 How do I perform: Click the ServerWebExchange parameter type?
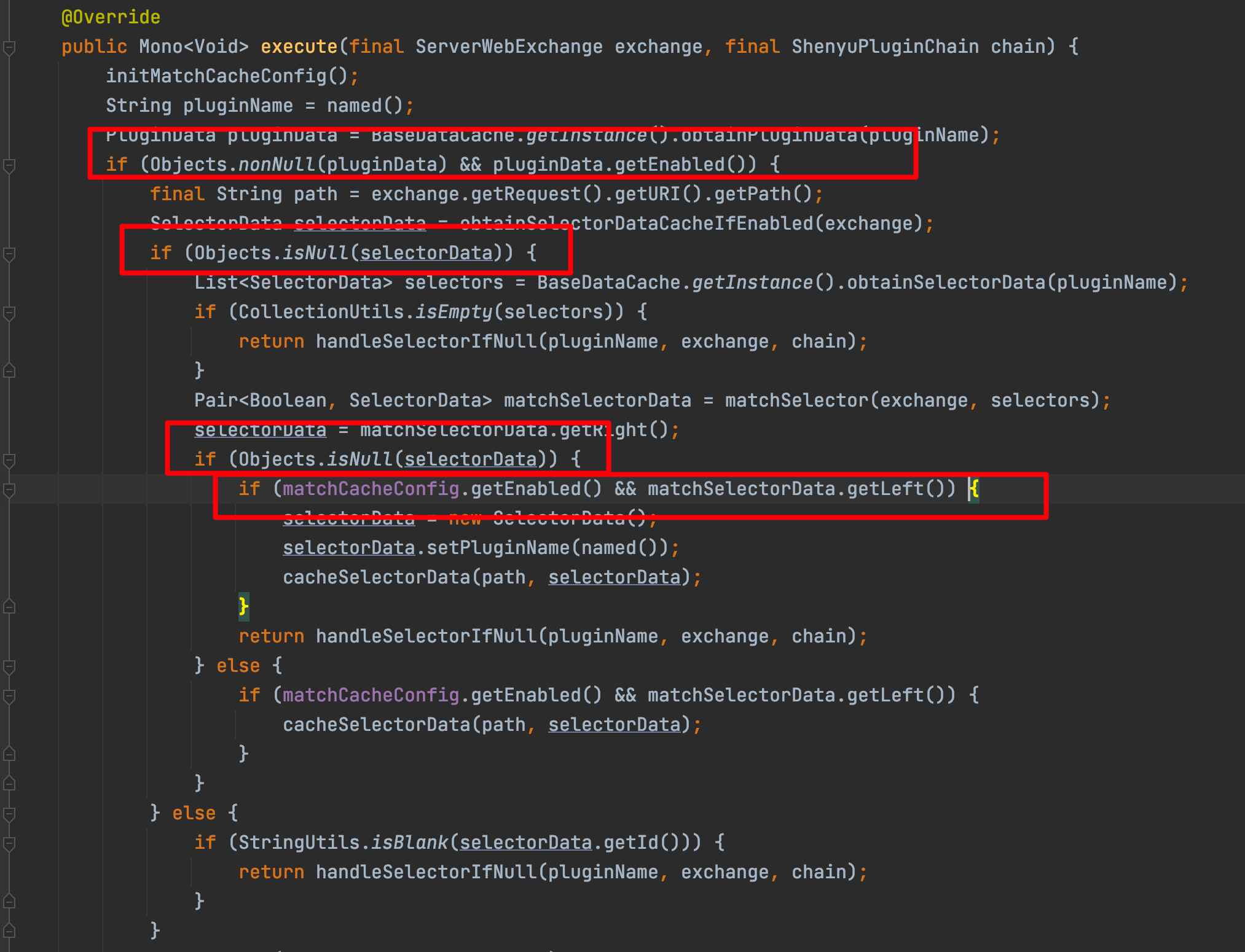pyautogui.click(x=509, y=47)
